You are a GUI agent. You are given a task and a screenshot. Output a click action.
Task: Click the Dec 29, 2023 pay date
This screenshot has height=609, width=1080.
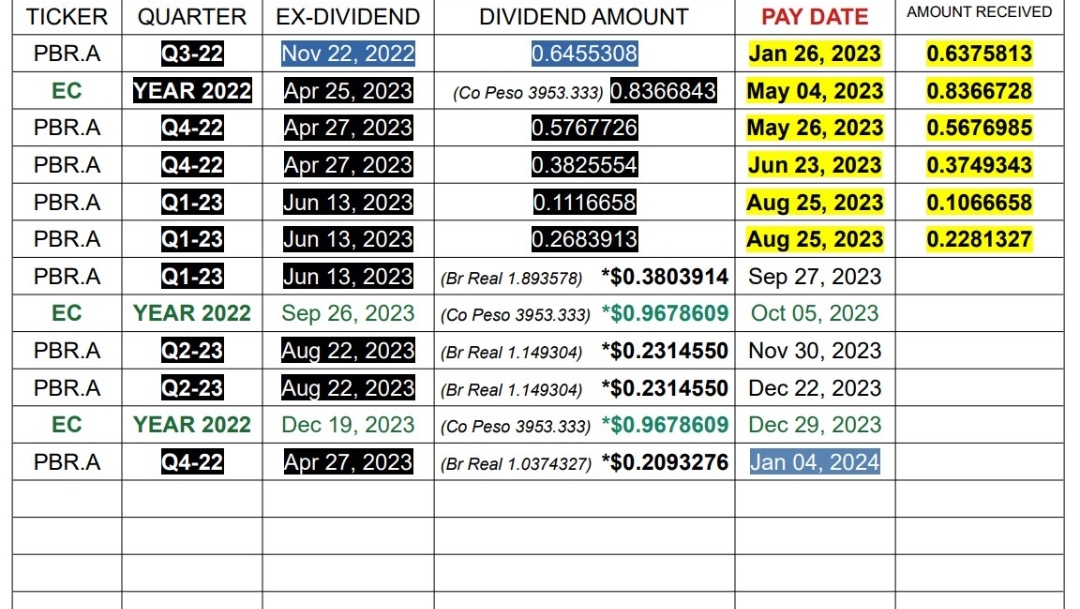815,424
